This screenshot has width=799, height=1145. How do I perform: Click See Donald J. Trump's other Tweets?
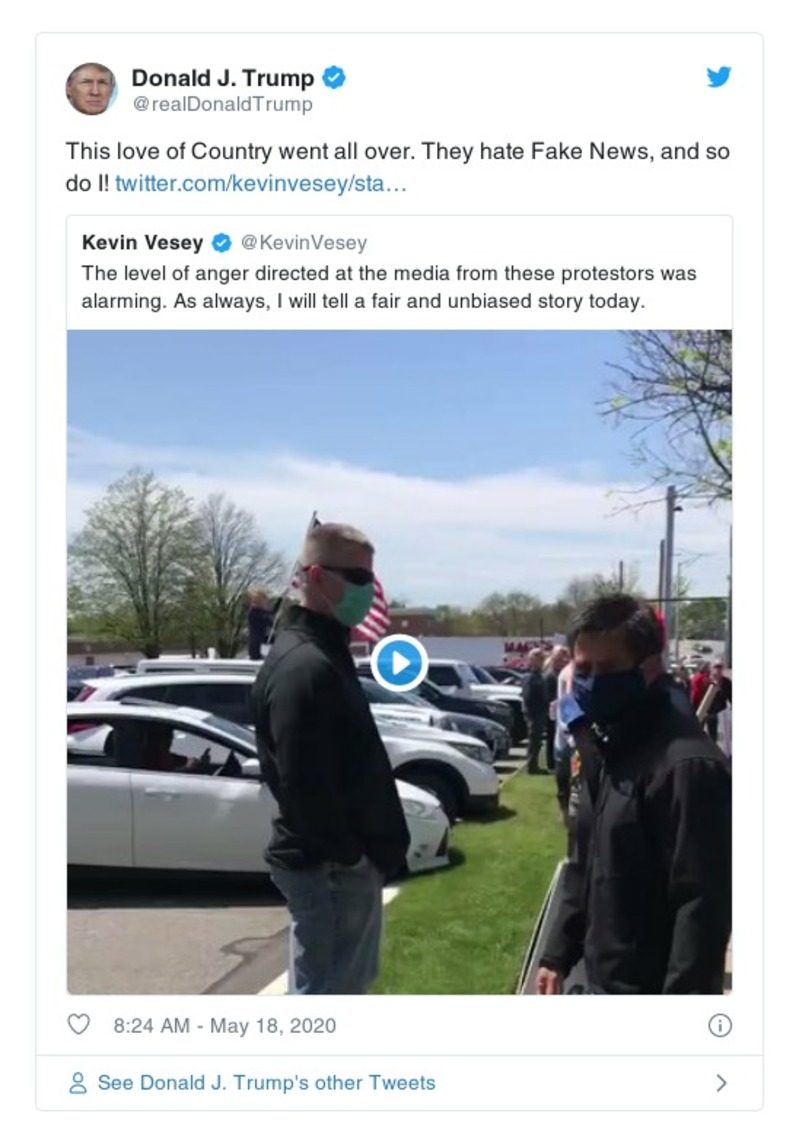(x=266, y=1083)
